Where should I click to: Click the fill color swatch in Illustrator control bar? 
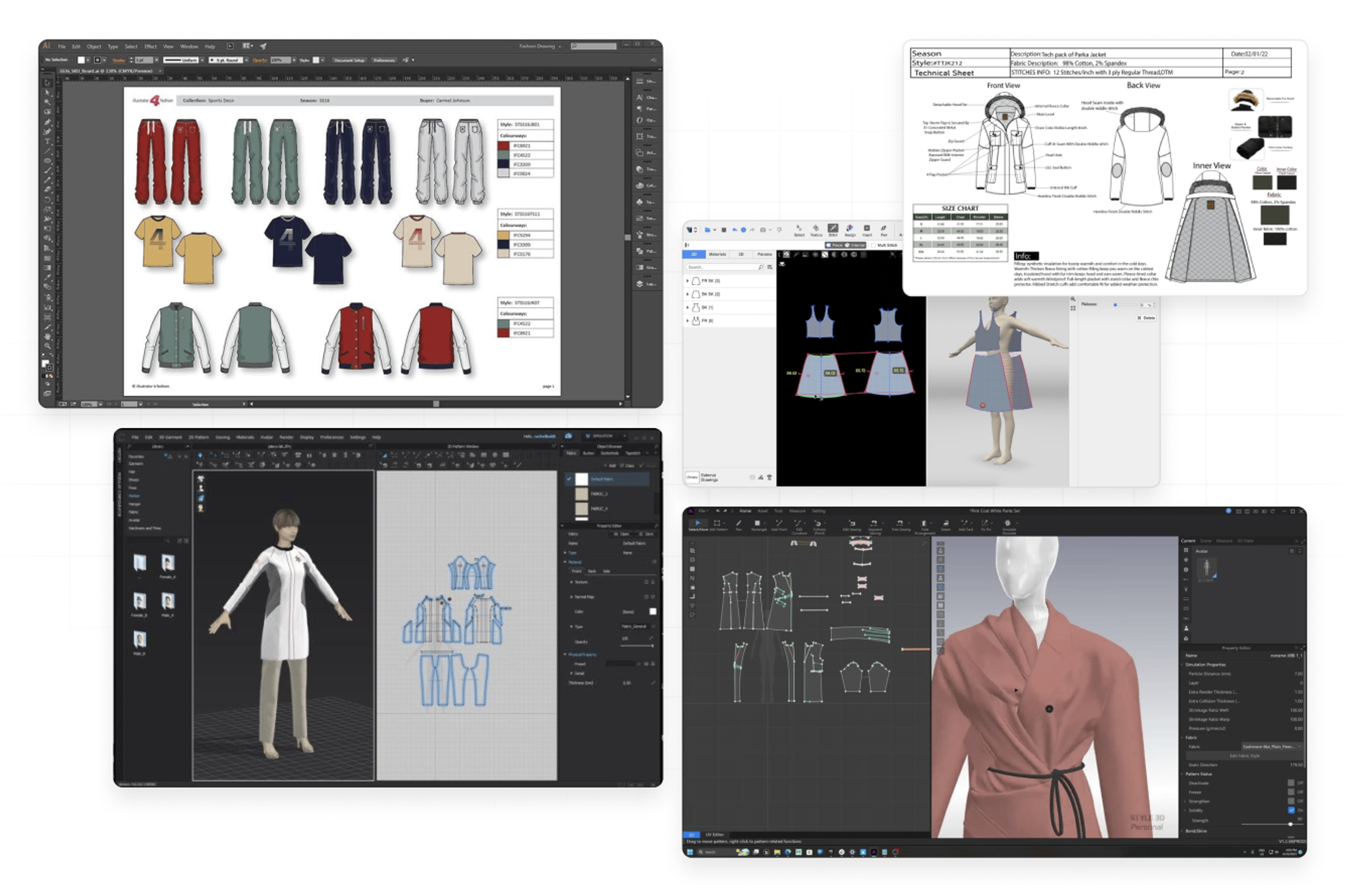pos(81,60)
